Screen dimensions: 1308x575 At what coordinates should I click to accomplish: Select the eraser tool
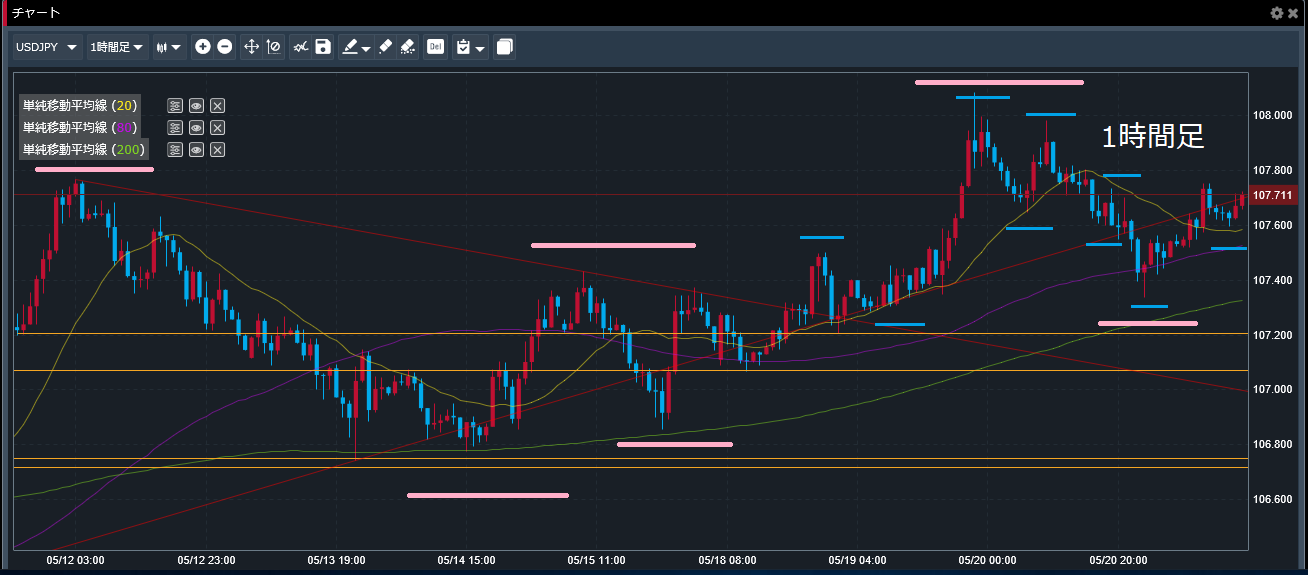385,47
